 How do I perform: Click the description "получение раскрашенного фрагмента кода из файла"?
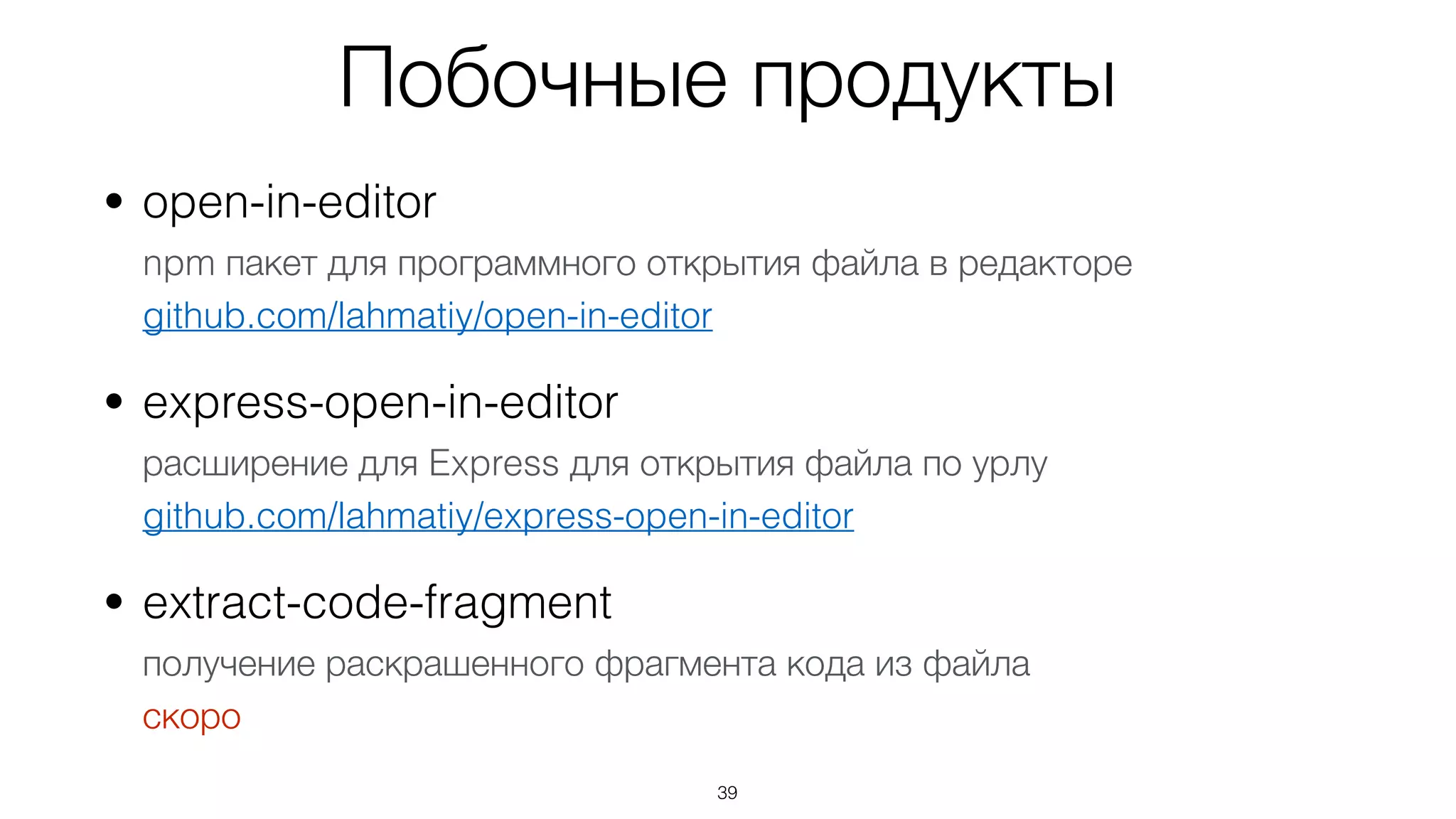pos(586,665)
